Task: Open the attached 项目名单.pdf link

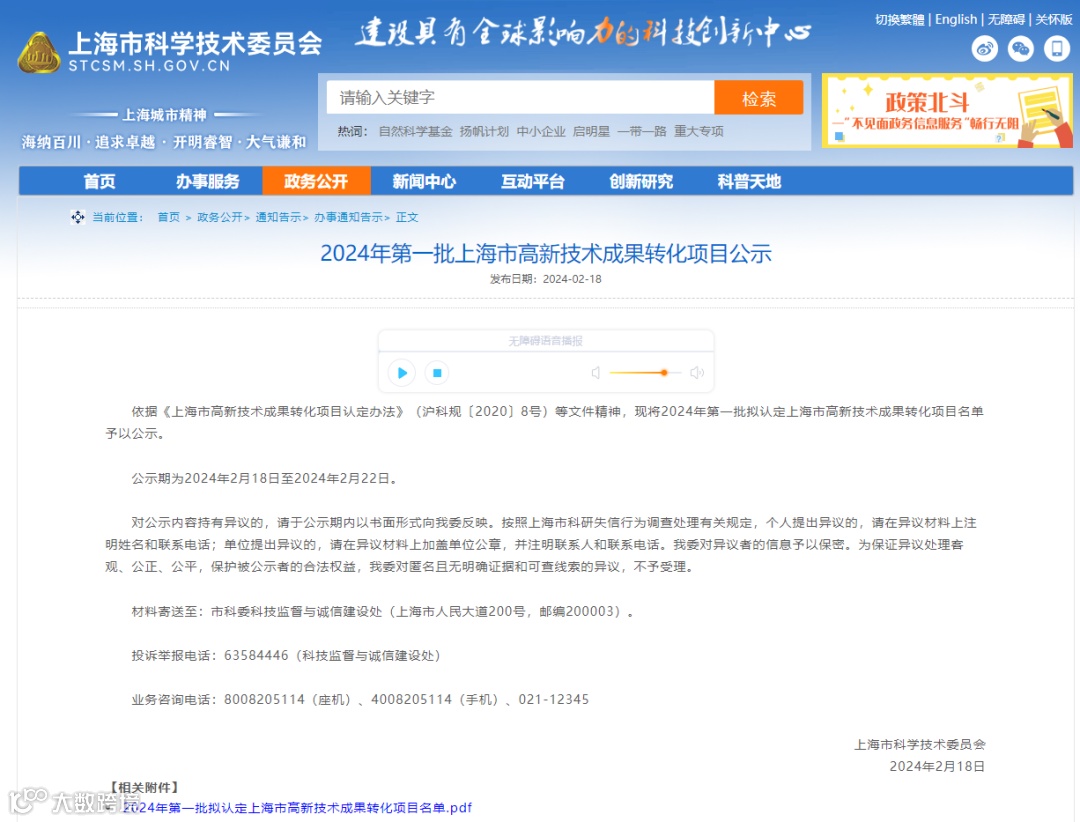Action: [298, 808]
